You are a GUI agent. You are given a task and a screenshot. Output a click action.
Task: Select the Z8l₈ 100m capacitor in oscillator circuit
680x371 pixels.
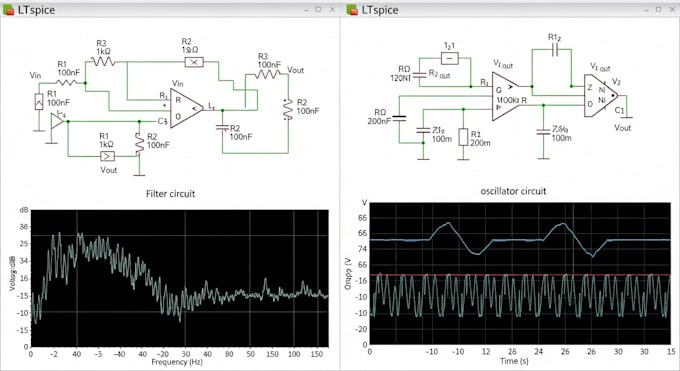543,131
